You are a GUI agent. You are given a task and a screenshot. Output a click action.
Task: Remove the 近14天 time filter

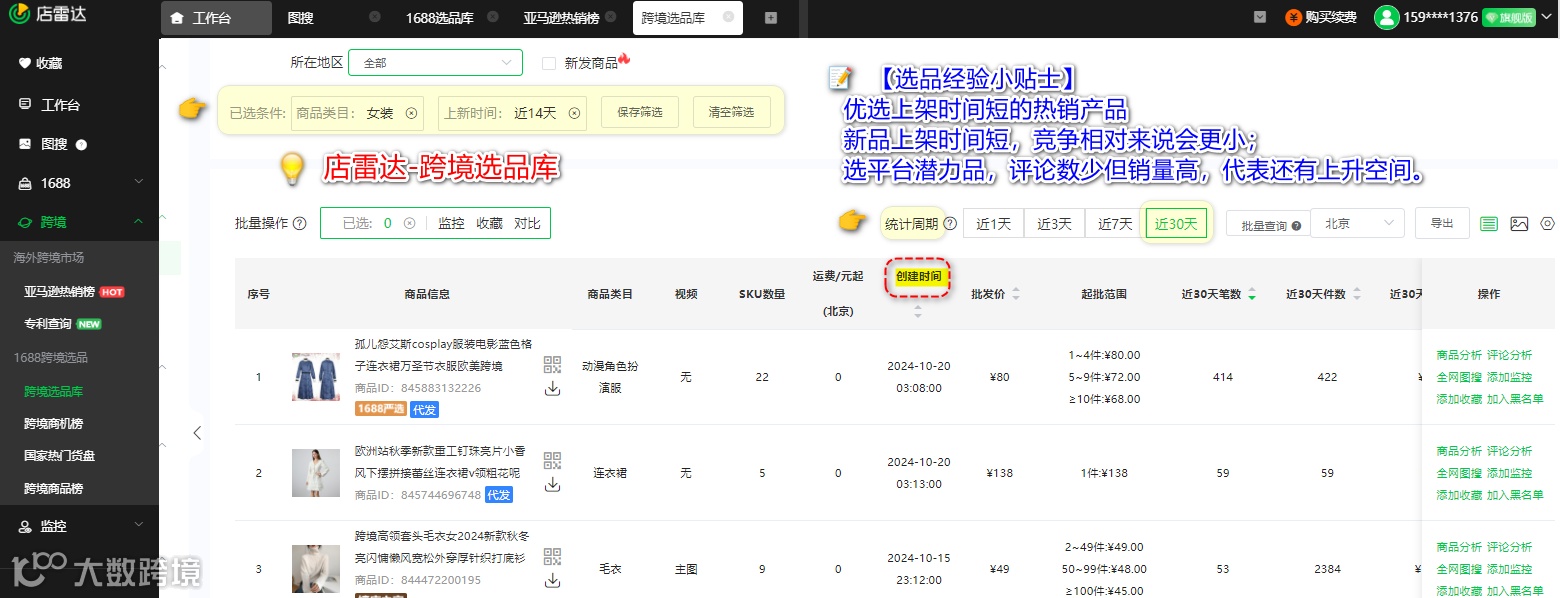(574, 113)
